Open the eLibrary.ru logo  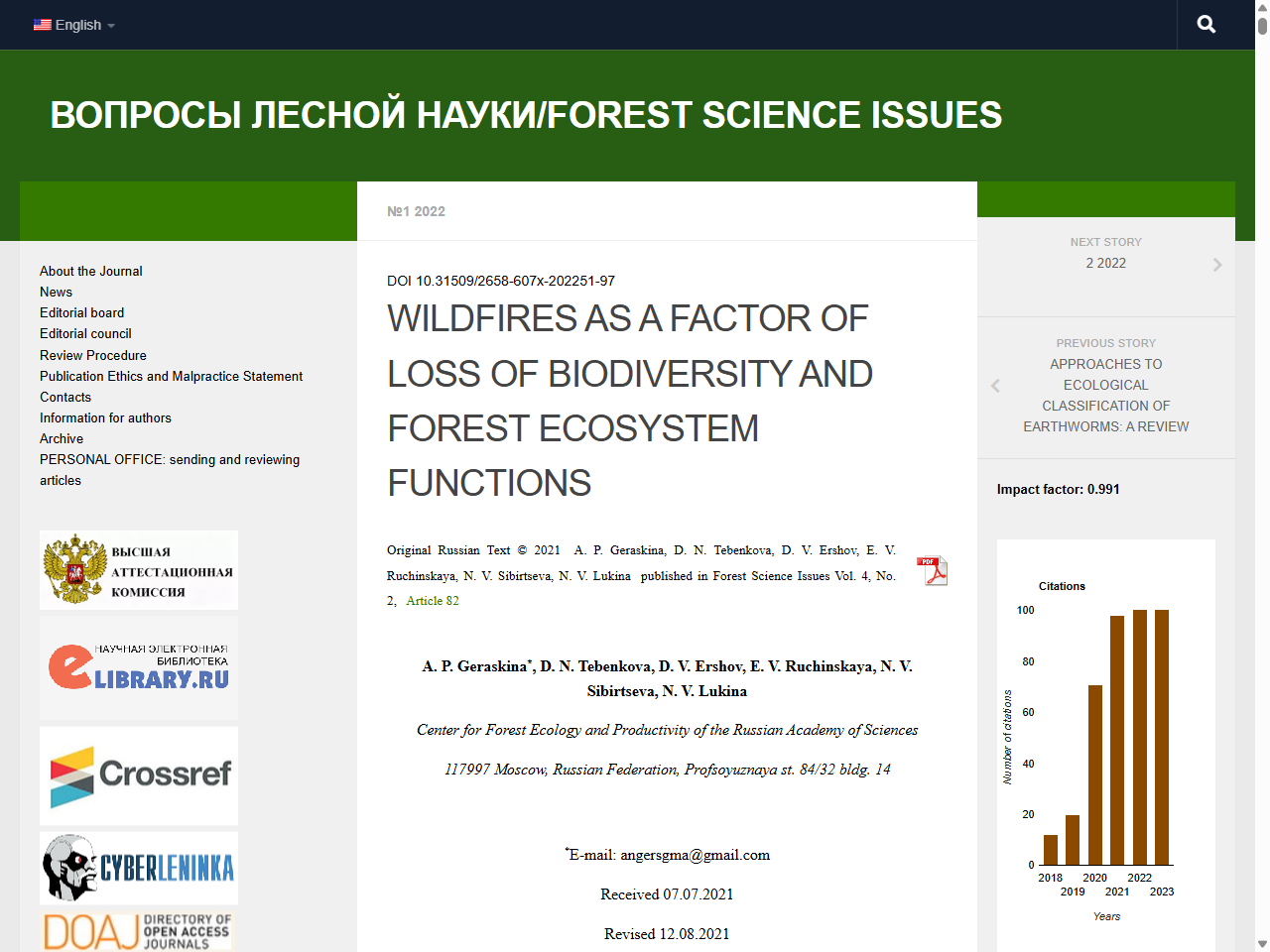[x=138, y=667]
